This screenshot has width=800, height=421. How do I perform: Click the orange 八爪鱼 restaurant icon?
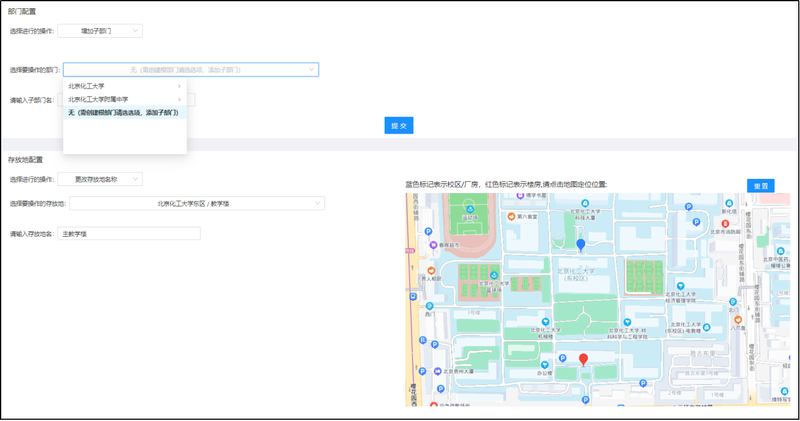point(738,320)
